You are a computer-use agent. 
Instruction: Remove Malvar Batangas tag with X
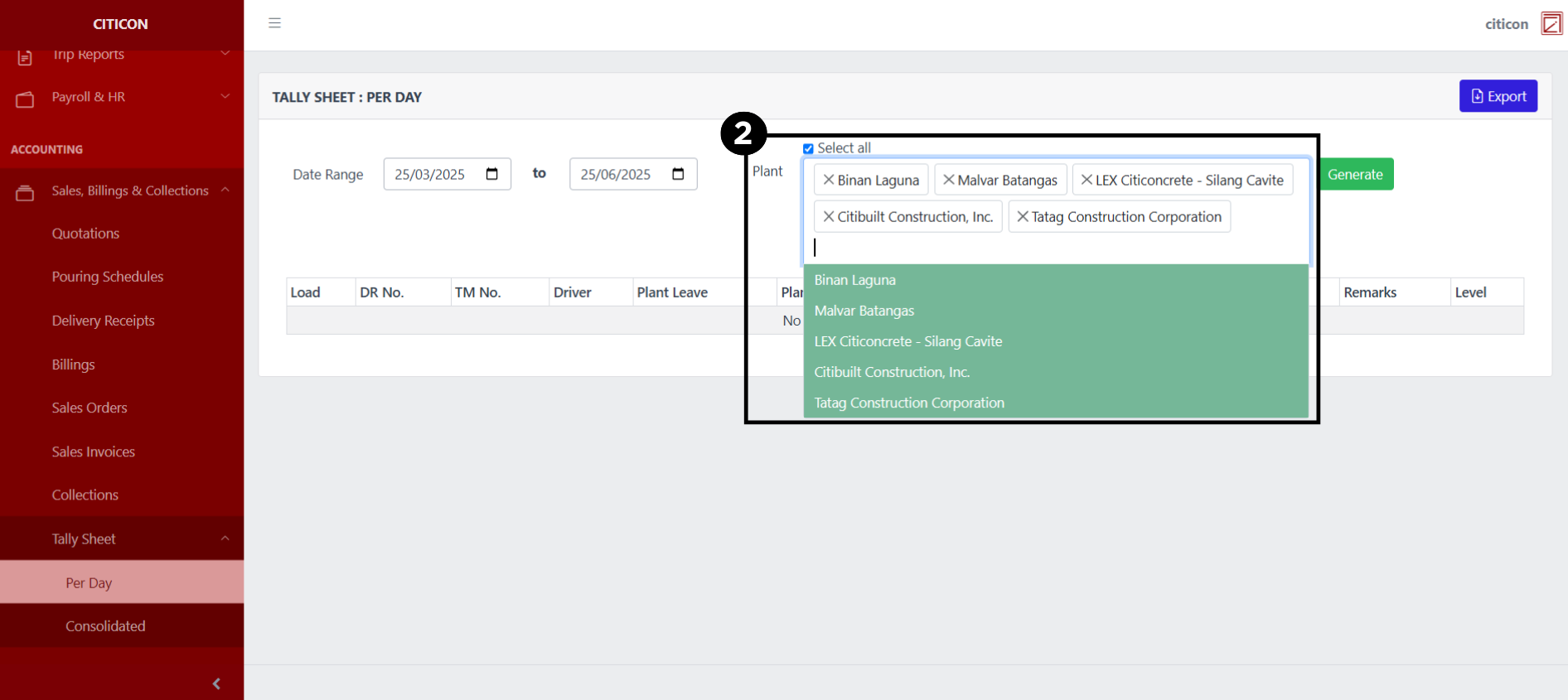948,180
